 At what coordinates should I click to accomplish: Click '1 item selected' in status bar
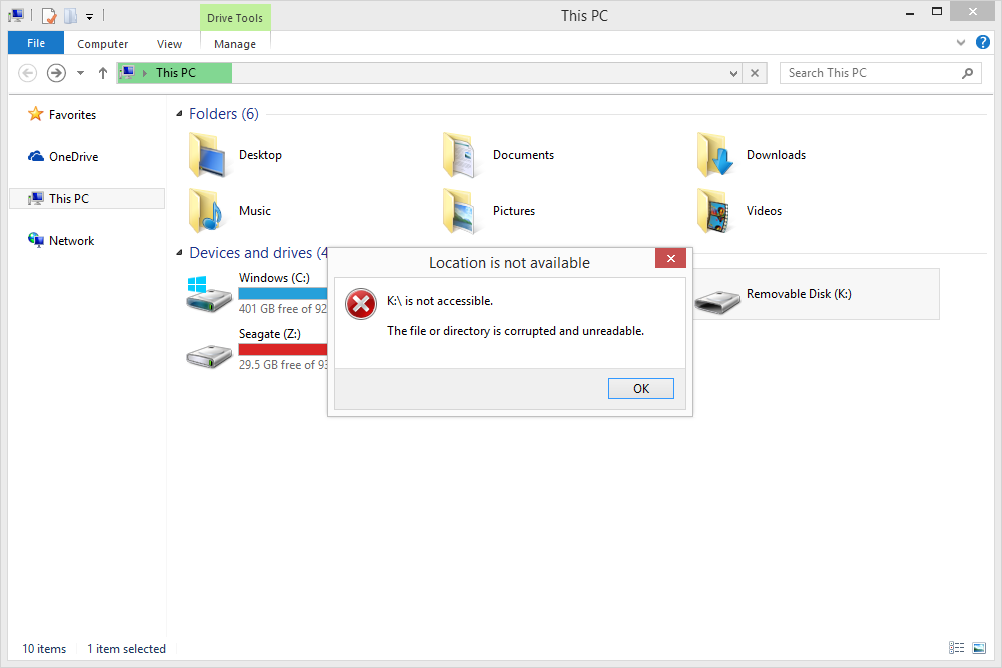click(x=127, y=648)
